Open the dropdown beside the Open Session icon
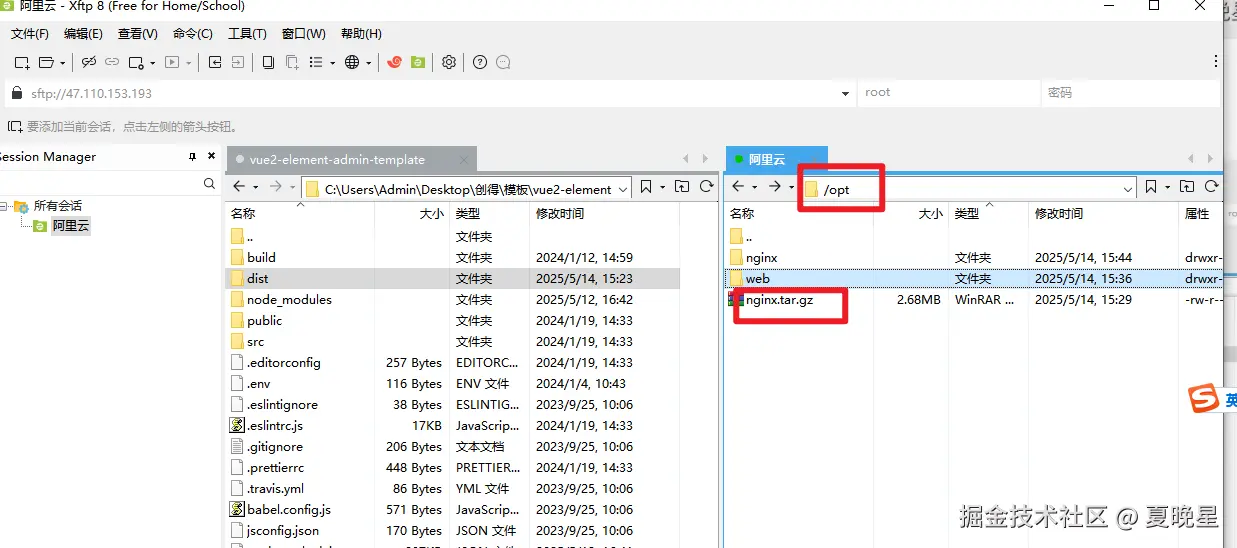 [63, 63]
